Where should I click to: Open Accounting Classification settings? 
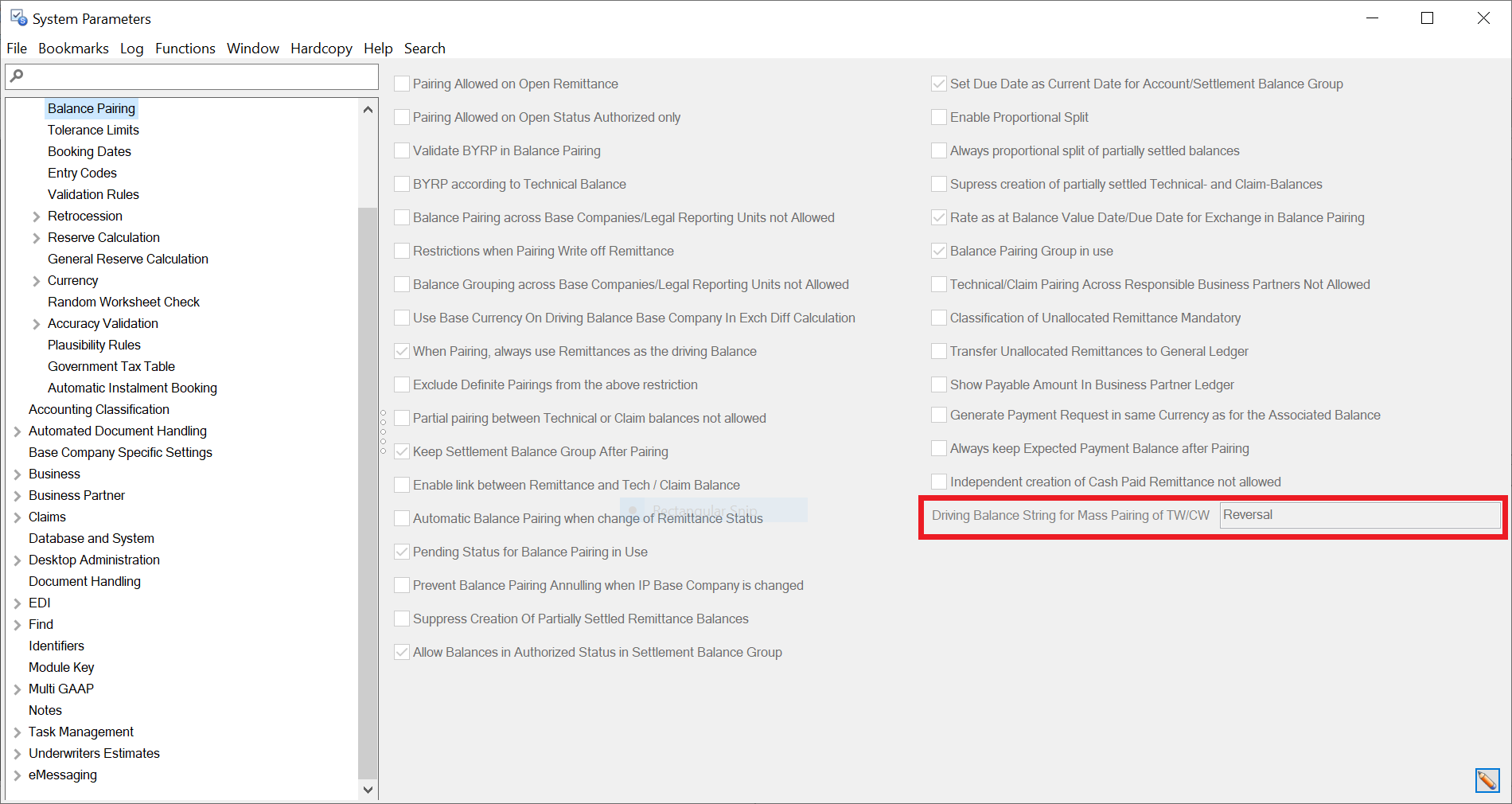click(99, 409)
